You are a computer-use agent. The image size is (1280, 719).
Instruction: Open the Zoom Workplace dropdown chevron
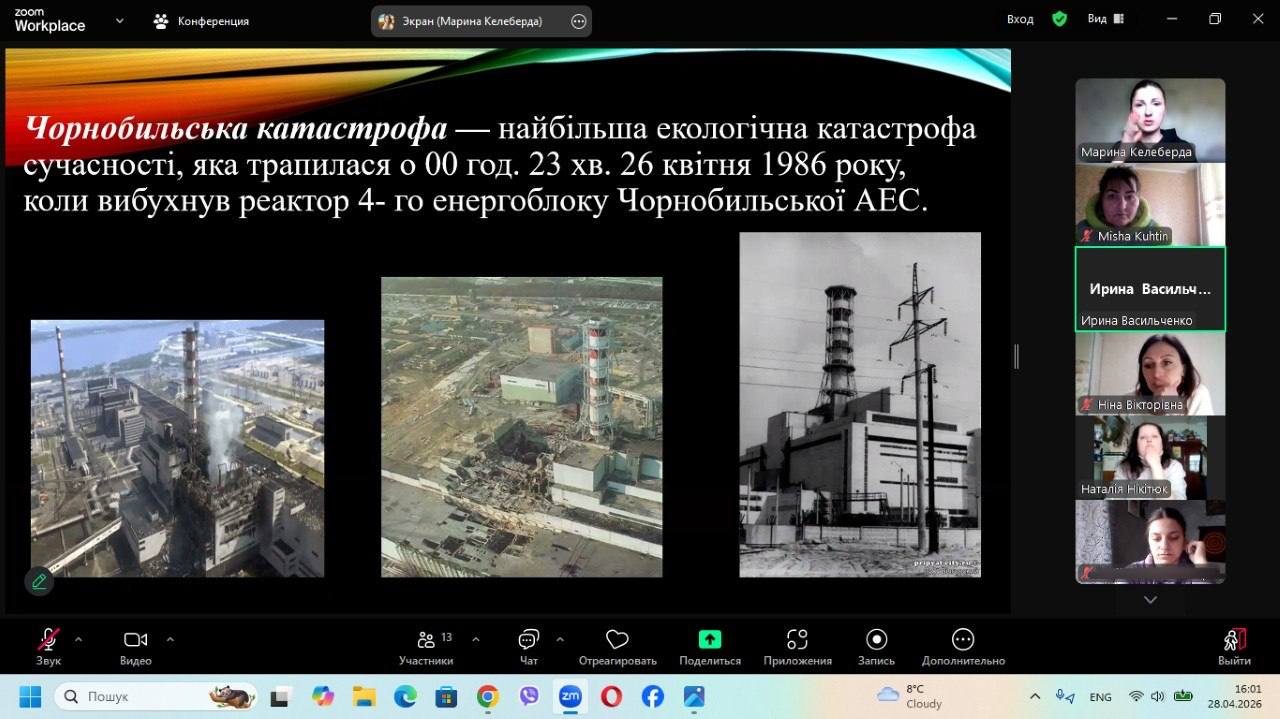tap(120, 20)
